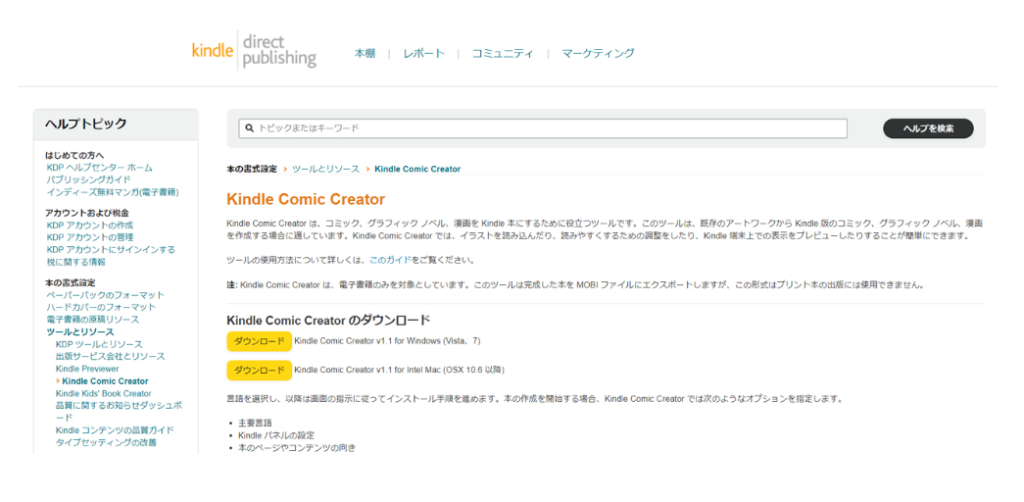Viewport: 1024px width, 502px height.
Task: Download Kindle Comic Creator for Windows
Action: [259, 341]
